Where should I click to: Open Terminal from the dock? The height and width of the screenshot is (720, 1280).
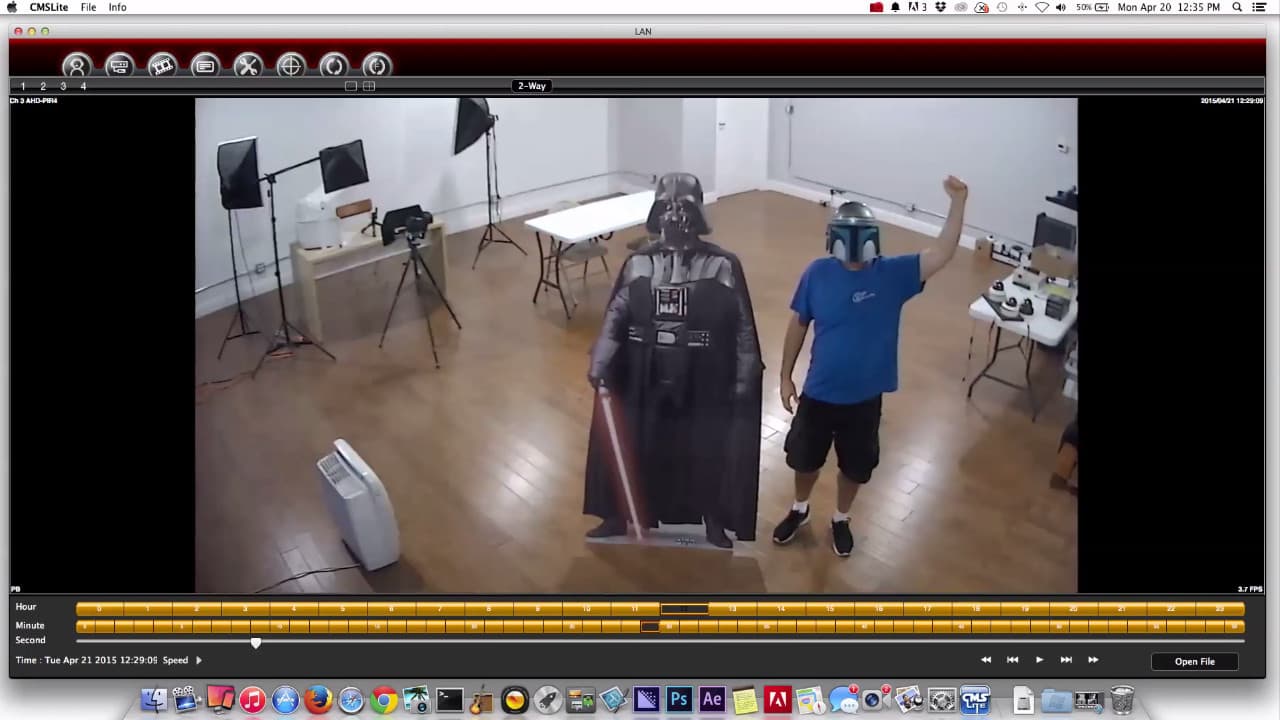click(x=450, y=699)
